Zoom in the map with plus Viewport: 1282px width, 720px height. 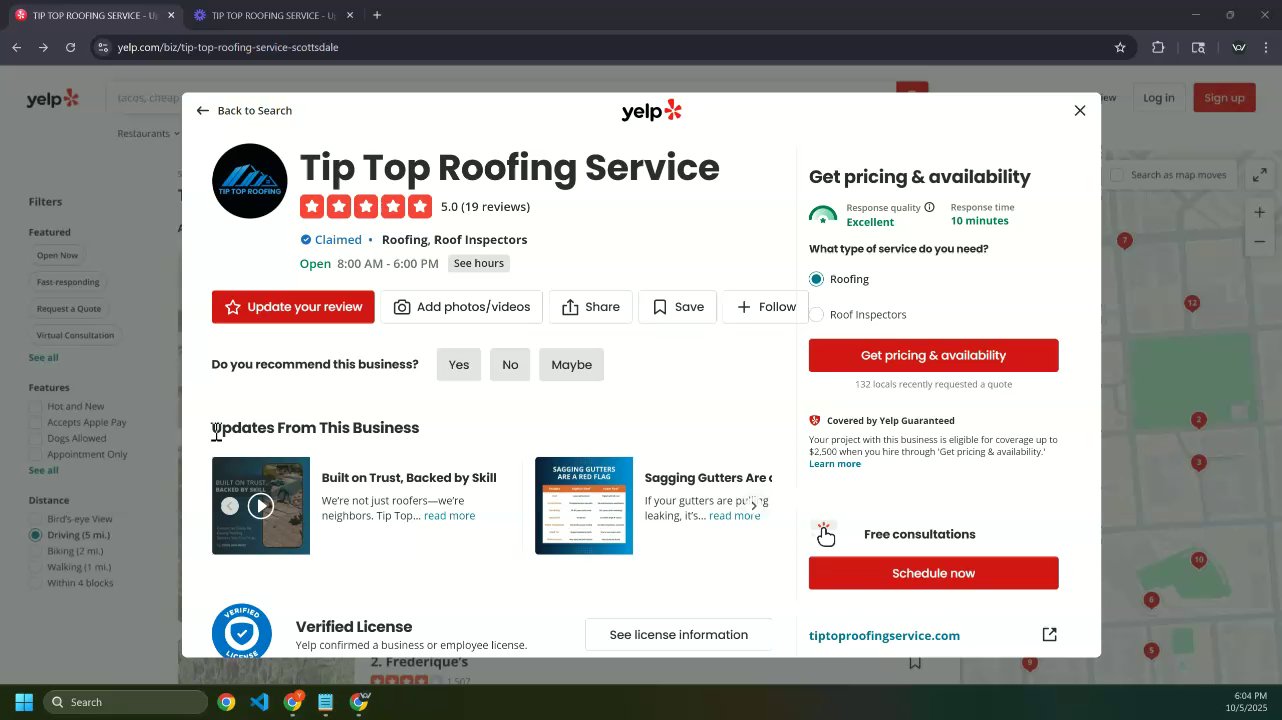(1260, 212)
